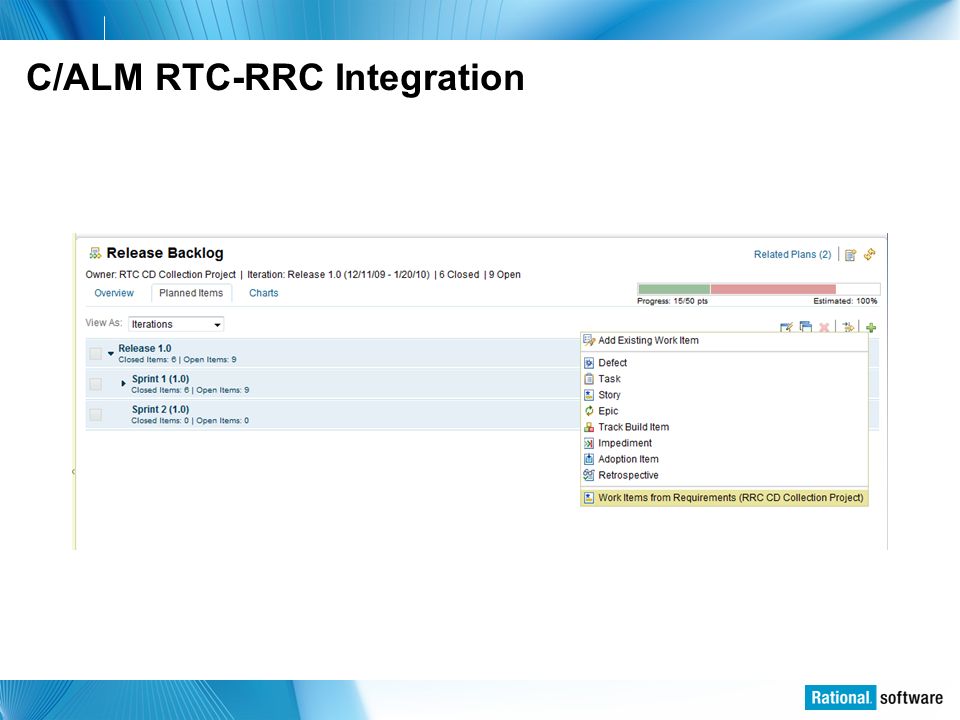Expand the Sprint 1 (1.0) iteration
Image resolution: width=960 pixels, height=720 pixels.
123,383
